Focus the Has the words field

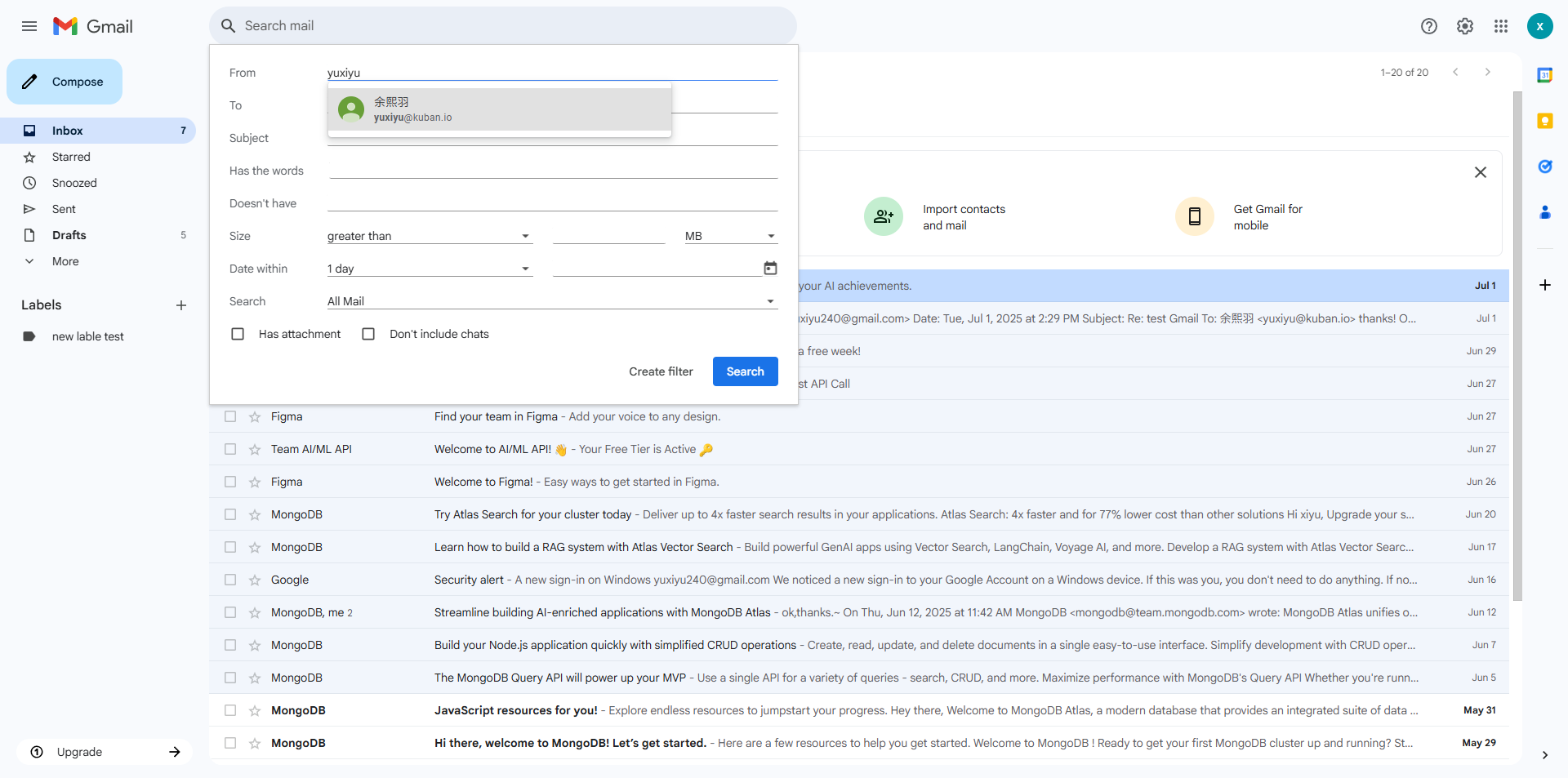coord(552,170)
